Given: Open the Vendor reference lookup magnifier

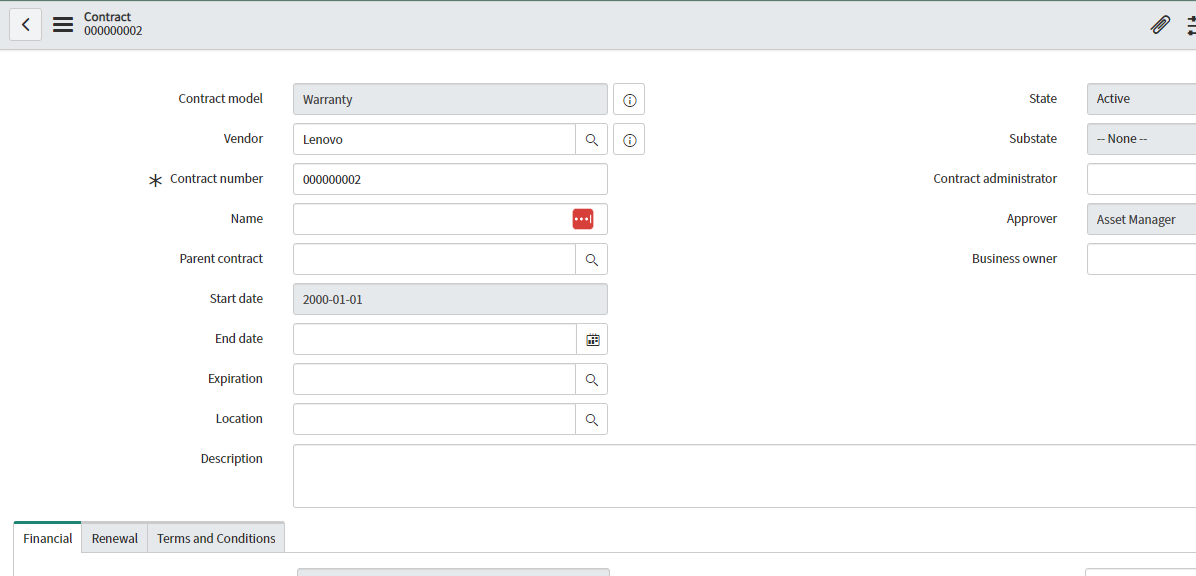Looking at the screenshot, I should click(591, 139).
